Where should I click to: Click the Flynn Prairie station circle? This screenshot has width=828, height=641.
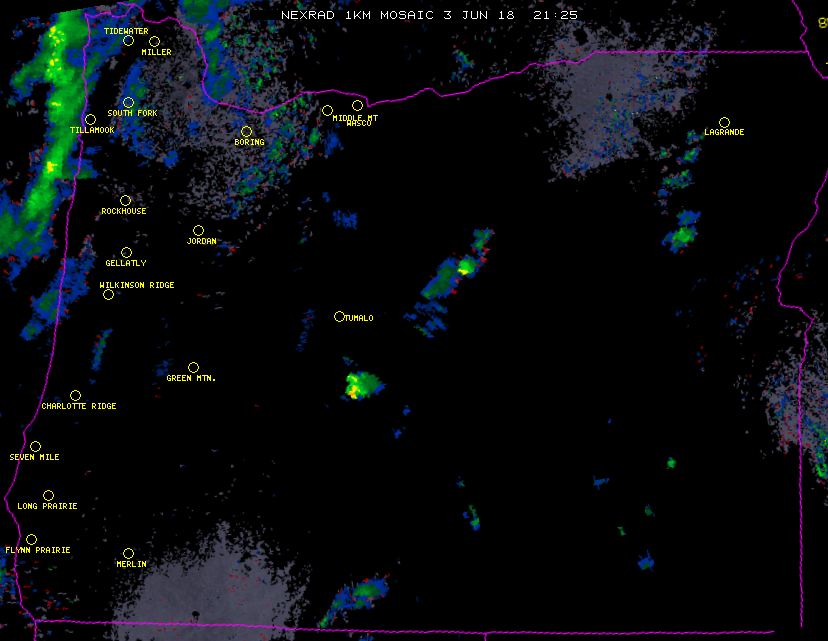pos(31,539)
